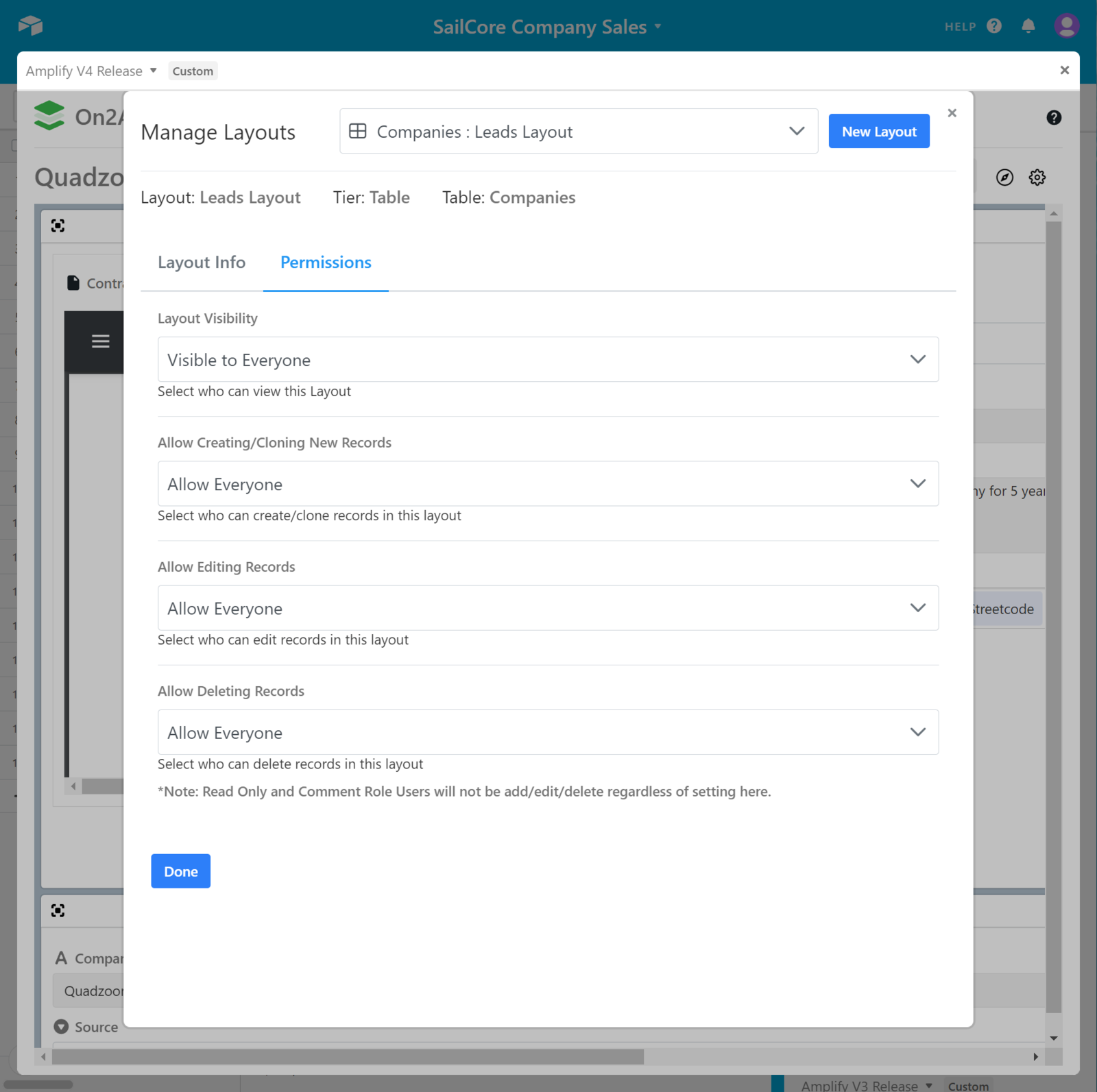The height and width of the screenshot is (1092, 1097).
Task: Click the top focus frame icon
Action: click(58, 226)
